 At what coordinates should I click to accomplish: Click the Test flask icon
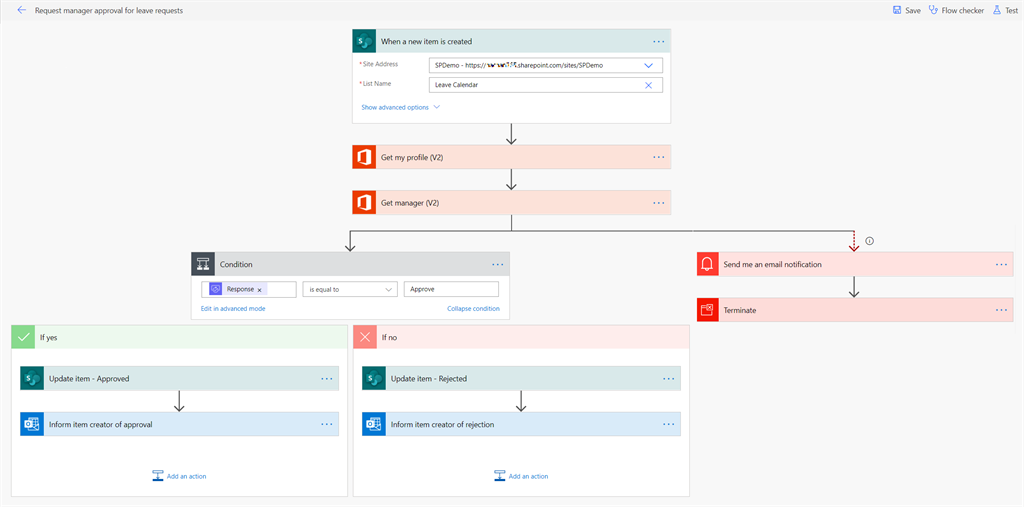coord(997,10)
